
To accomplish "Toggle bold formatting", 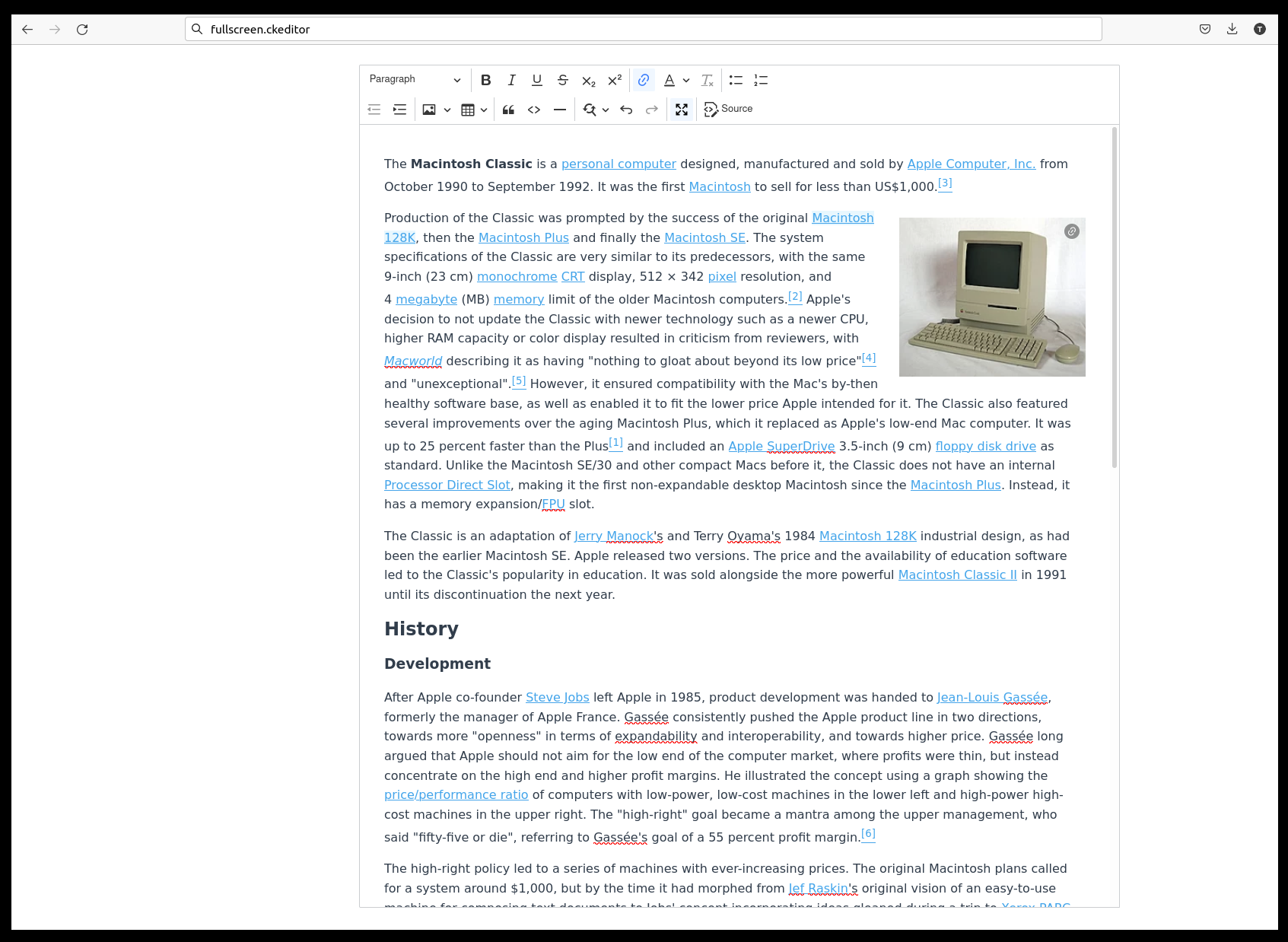I will [486, 80].
